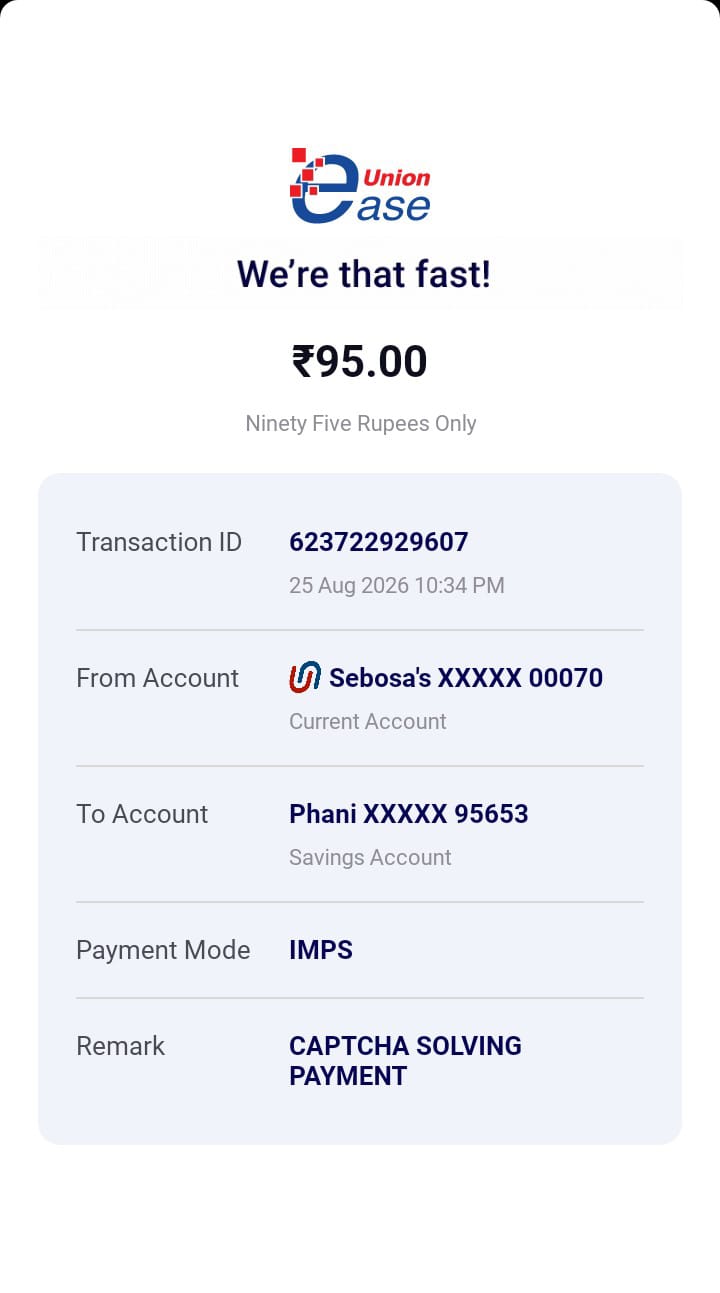Click the 'Ninety Five Rupees Only' text
Image resolution: width=720 pixels, height=1293 pixels.
(361, 423)
